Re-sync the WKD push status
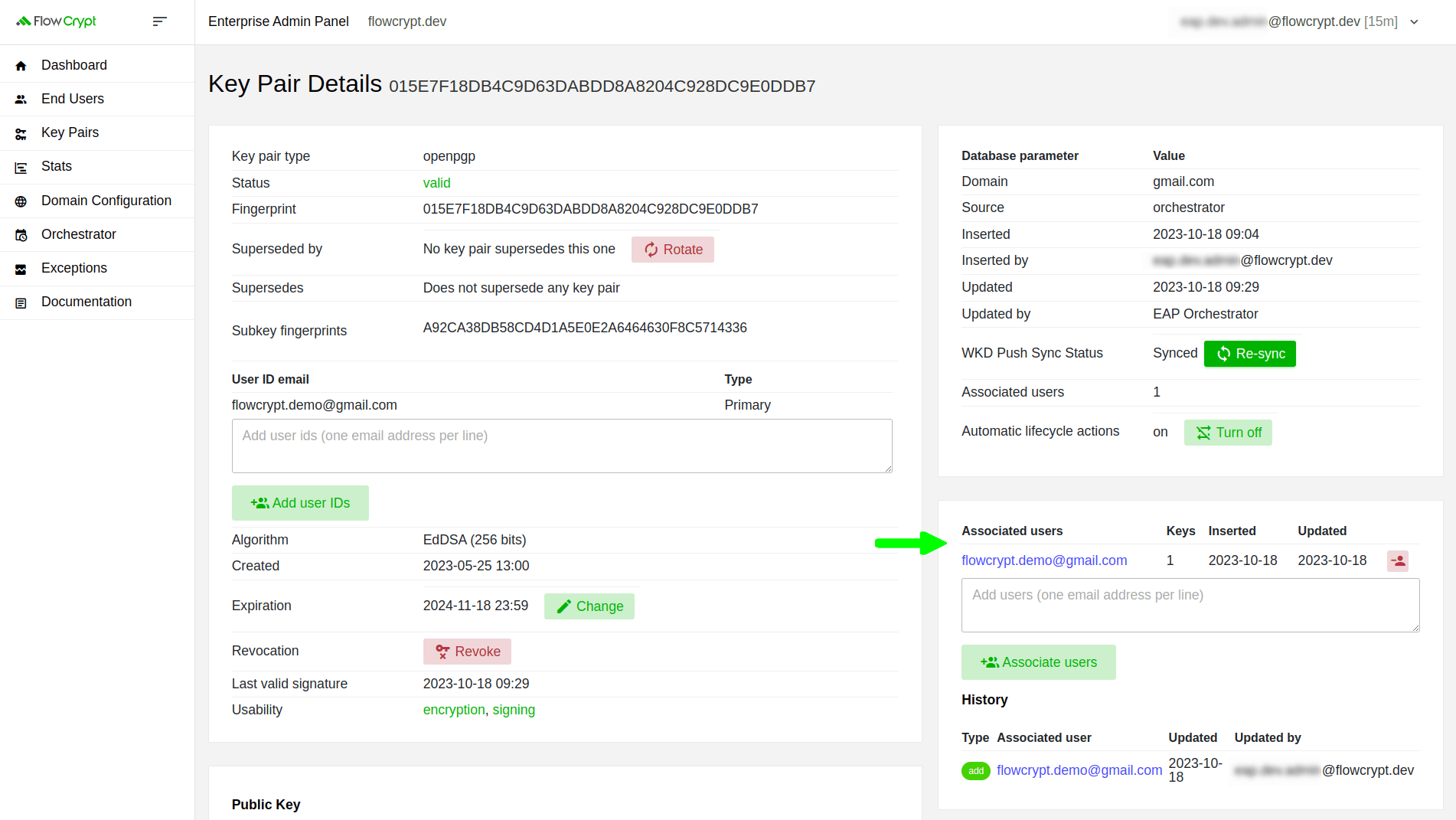The width and height of the screenshot is (1456, 820). pos(1250,354)
